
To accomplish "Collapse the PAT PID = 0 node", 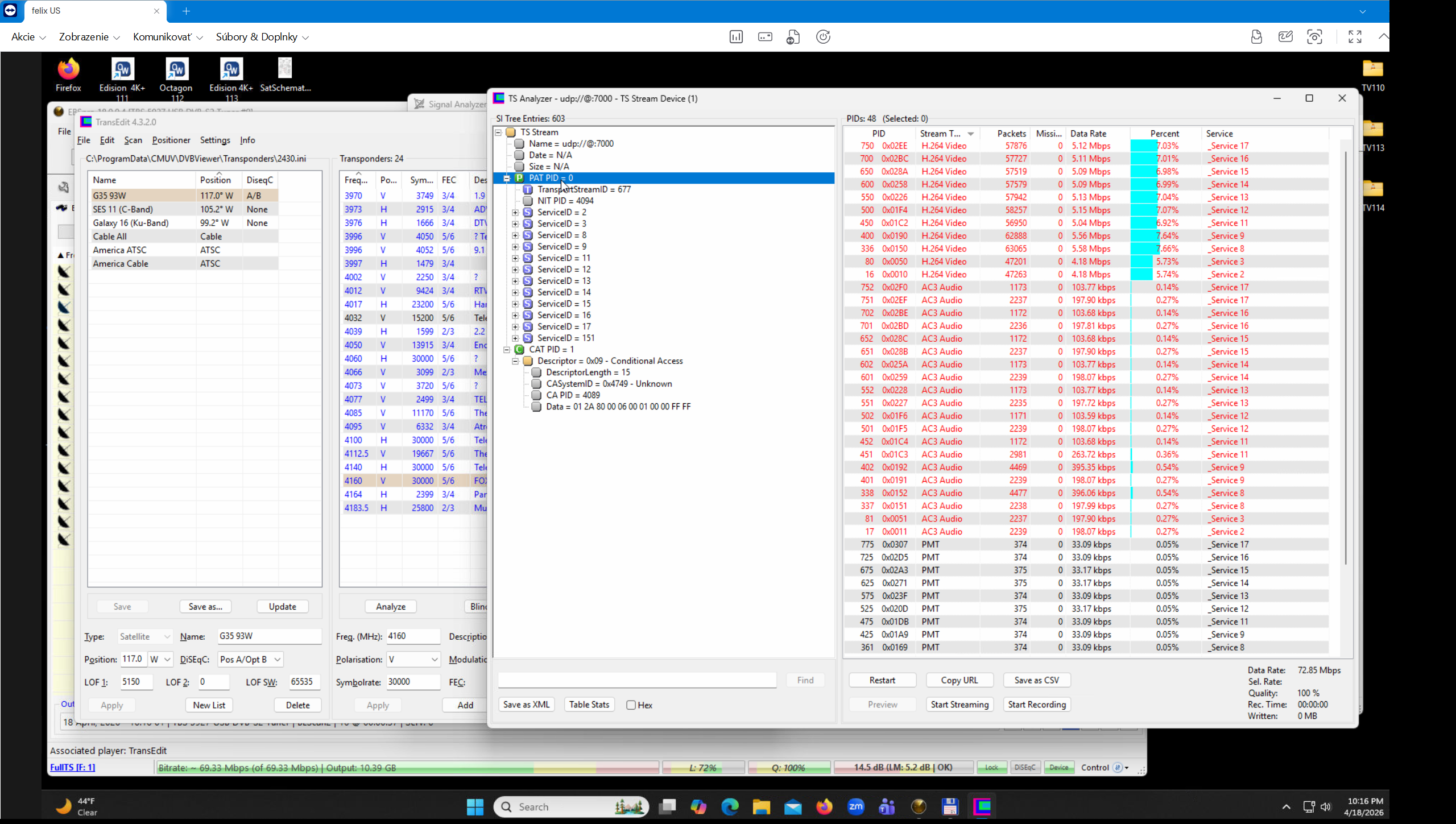I will point(506,178).
